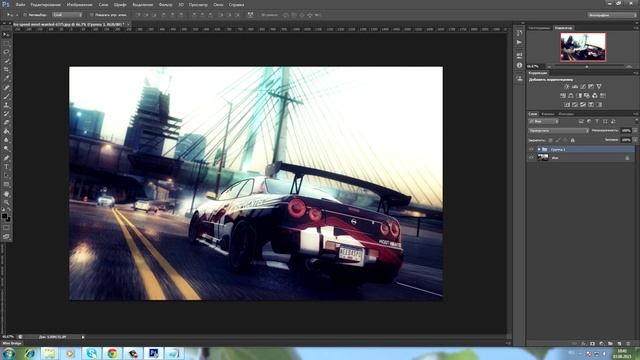The image size is (640, 360).
Task: Select the Path Selection tool
Action: [6, 176]
